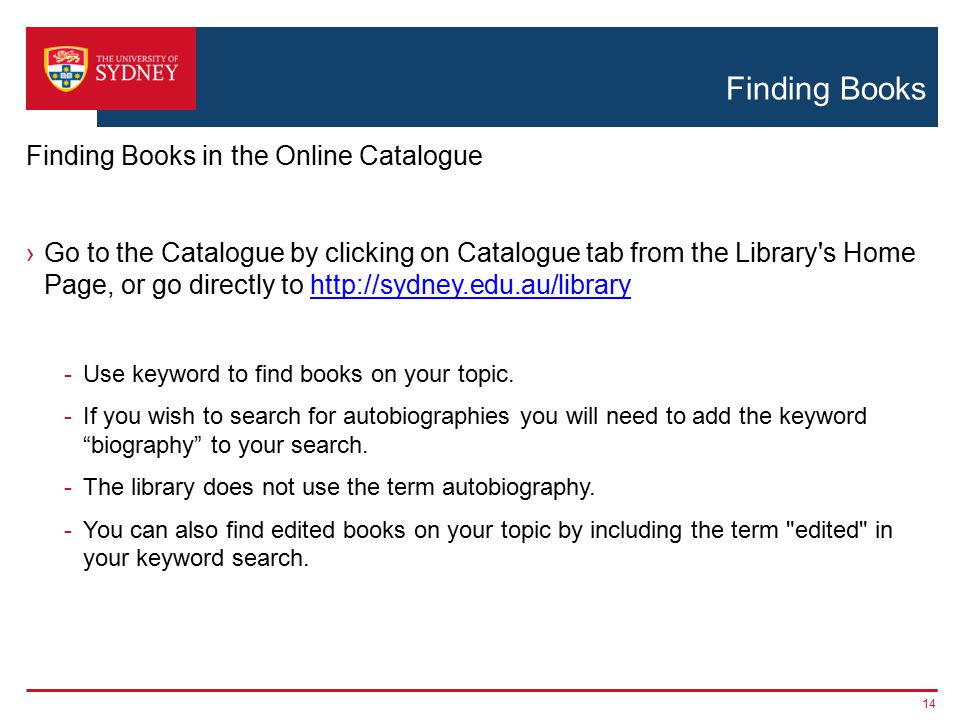Click the autobiographies keyword bullet text
This screenshot has height=720, width=960.
(x=474, y=430)
